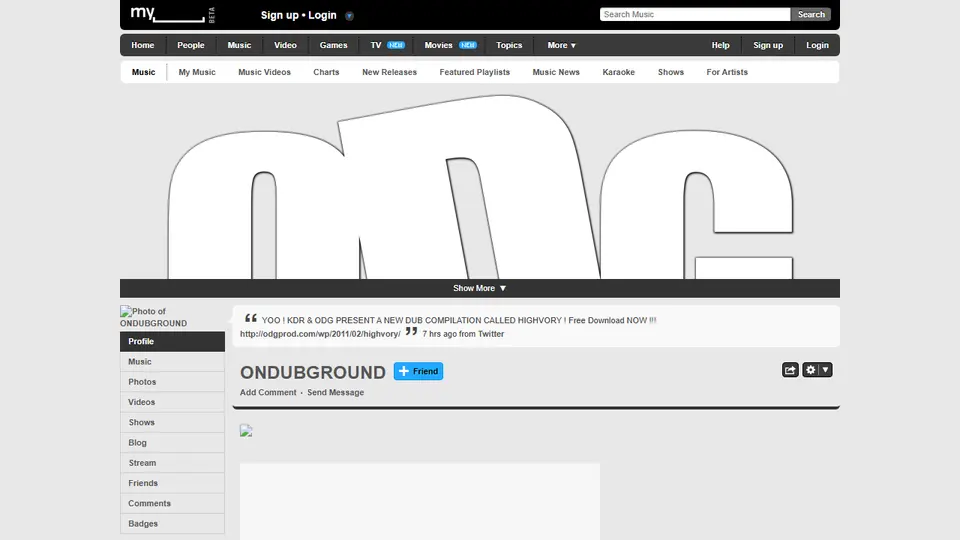Open My Music tab
The width and height of the screenshot is (960, 540).
(197, 72)
